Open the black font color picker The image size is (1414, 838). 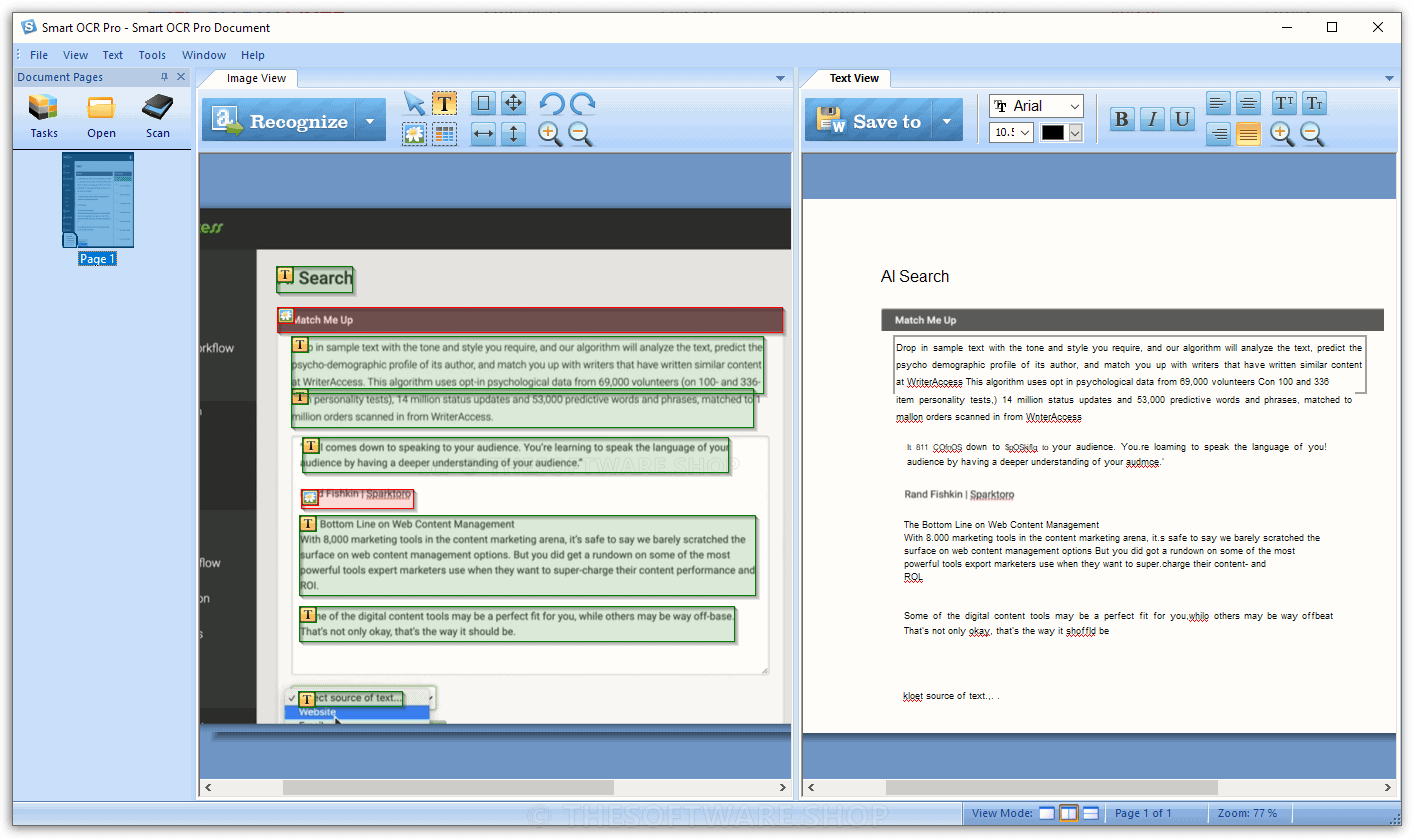[1062, 132]
